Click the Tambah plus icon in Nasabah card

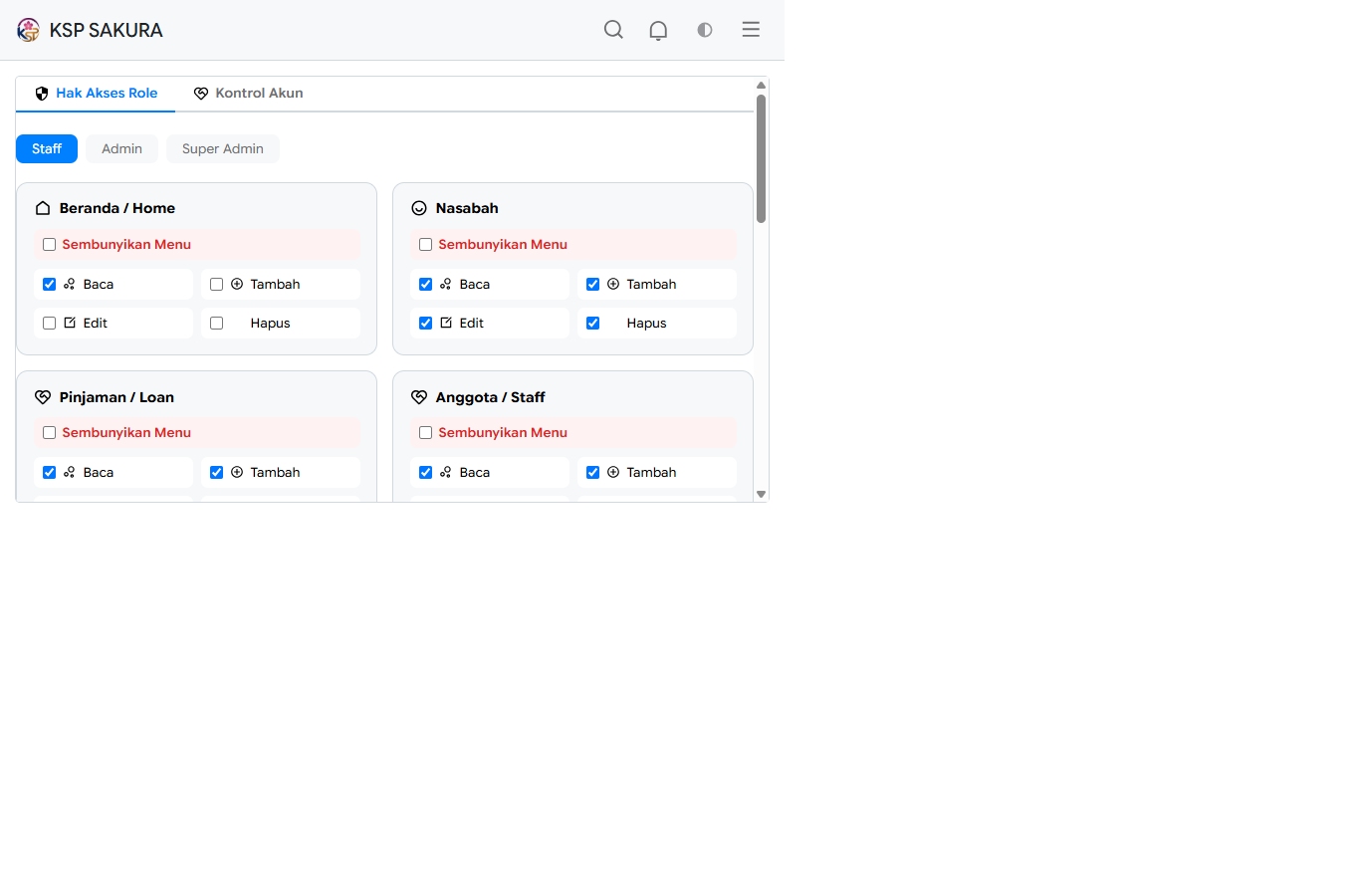coord(613,284)
